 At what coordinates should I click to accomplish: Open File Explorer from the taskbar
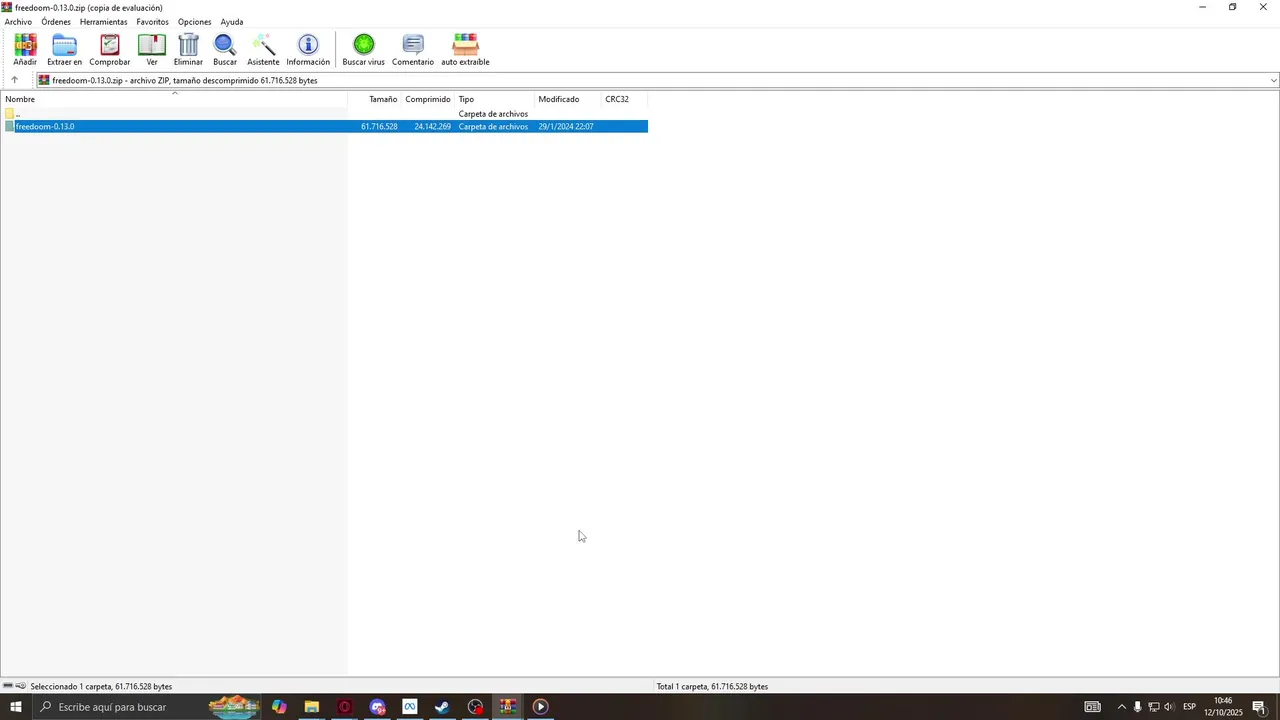pos(312,707)
